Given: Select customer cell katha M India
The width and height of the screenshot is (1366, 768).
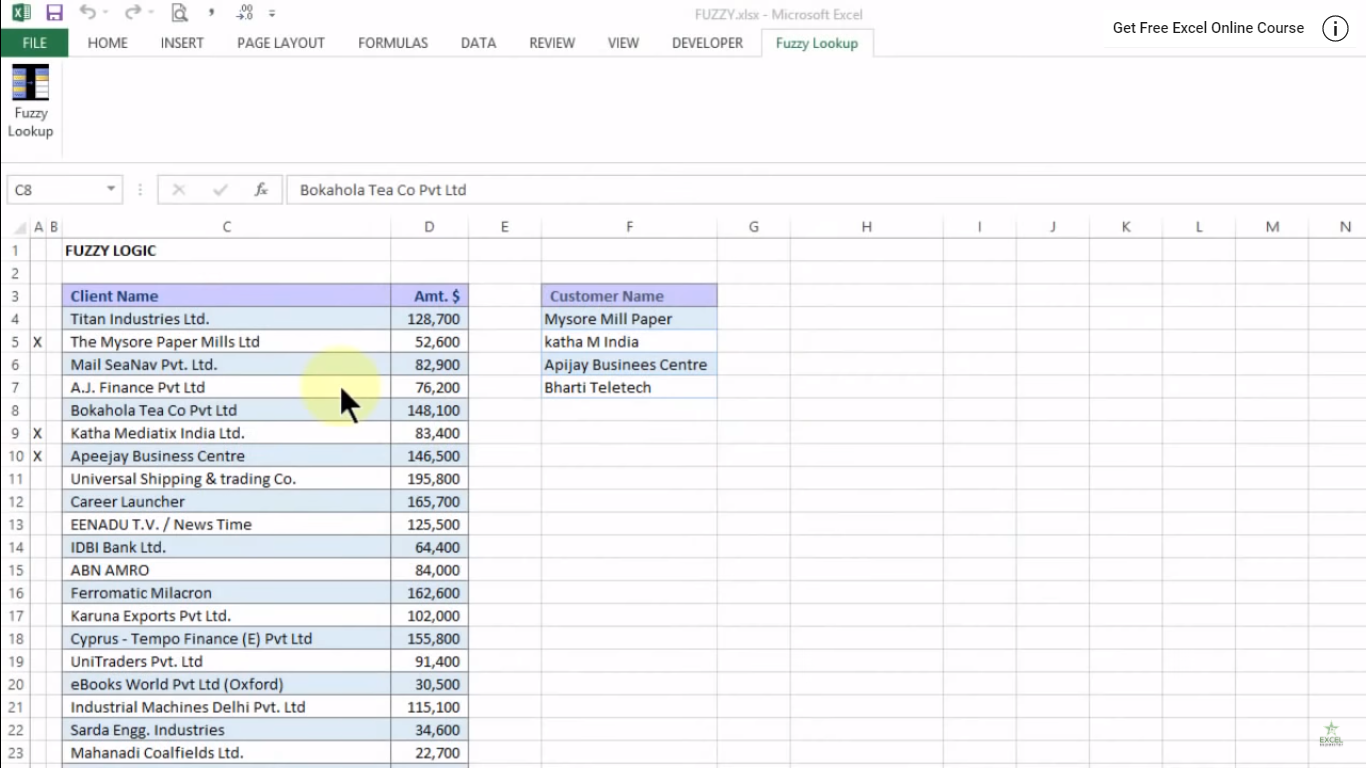Looking at the screenshot, I should coord(629,342).
